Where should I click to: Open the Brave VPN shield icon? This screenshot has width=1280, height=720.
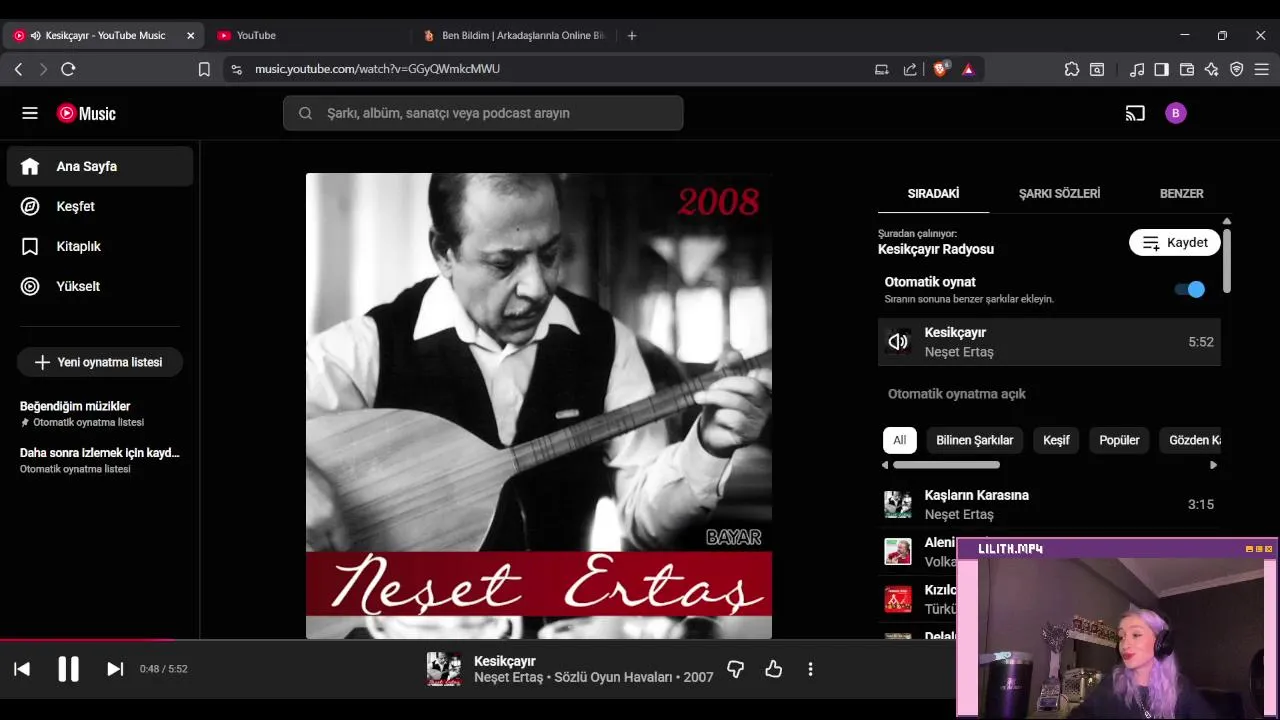[1237, 69]
